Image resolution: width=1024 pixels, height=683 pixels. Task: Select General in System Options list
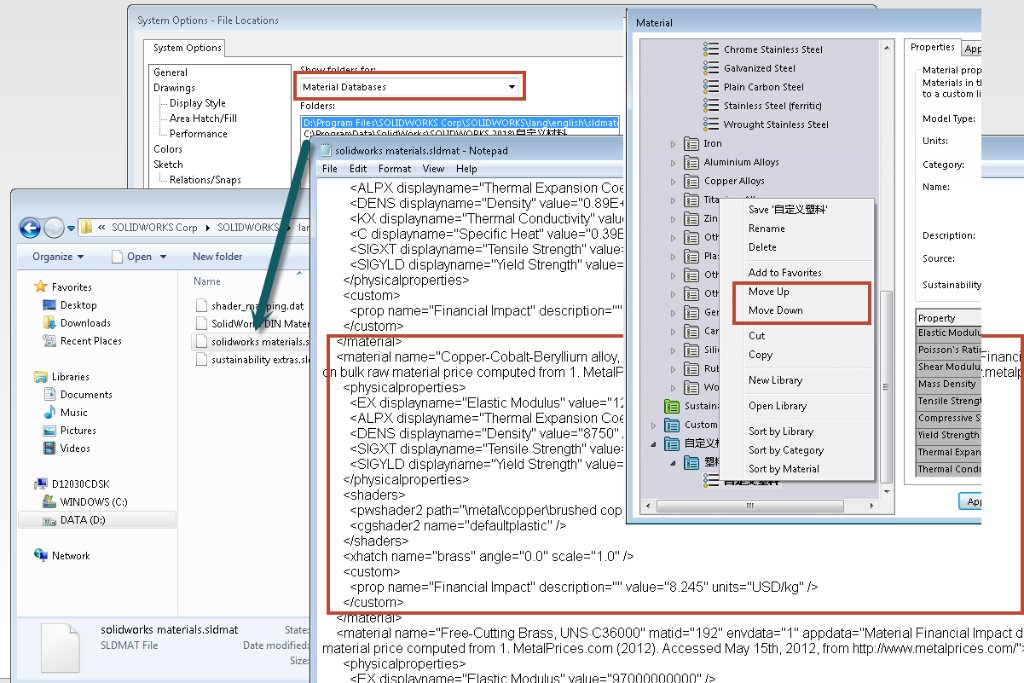point(170,72)
